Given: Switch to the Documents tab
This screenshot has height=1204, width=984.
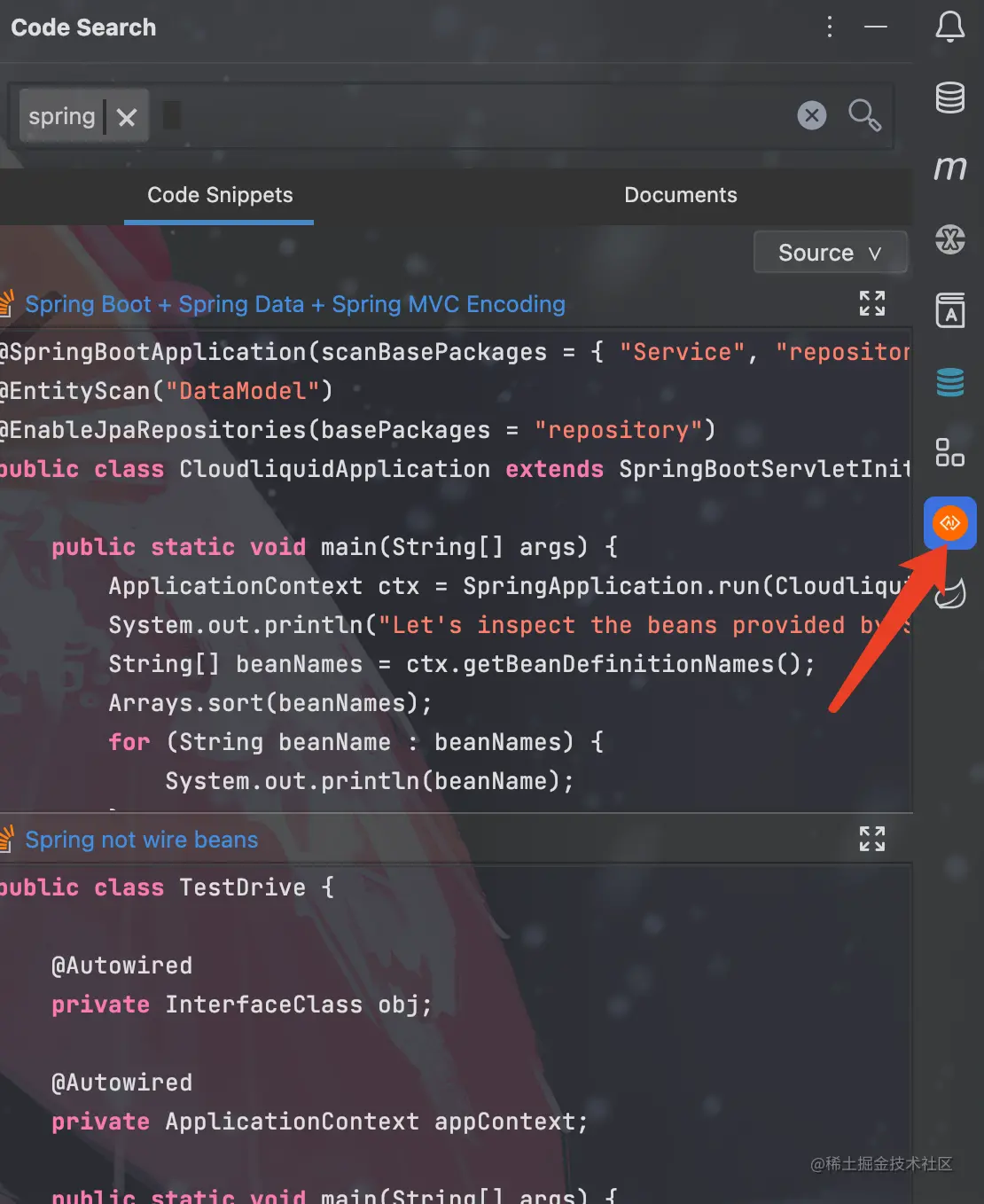Looking at the screenshot, I should (681, 195).
